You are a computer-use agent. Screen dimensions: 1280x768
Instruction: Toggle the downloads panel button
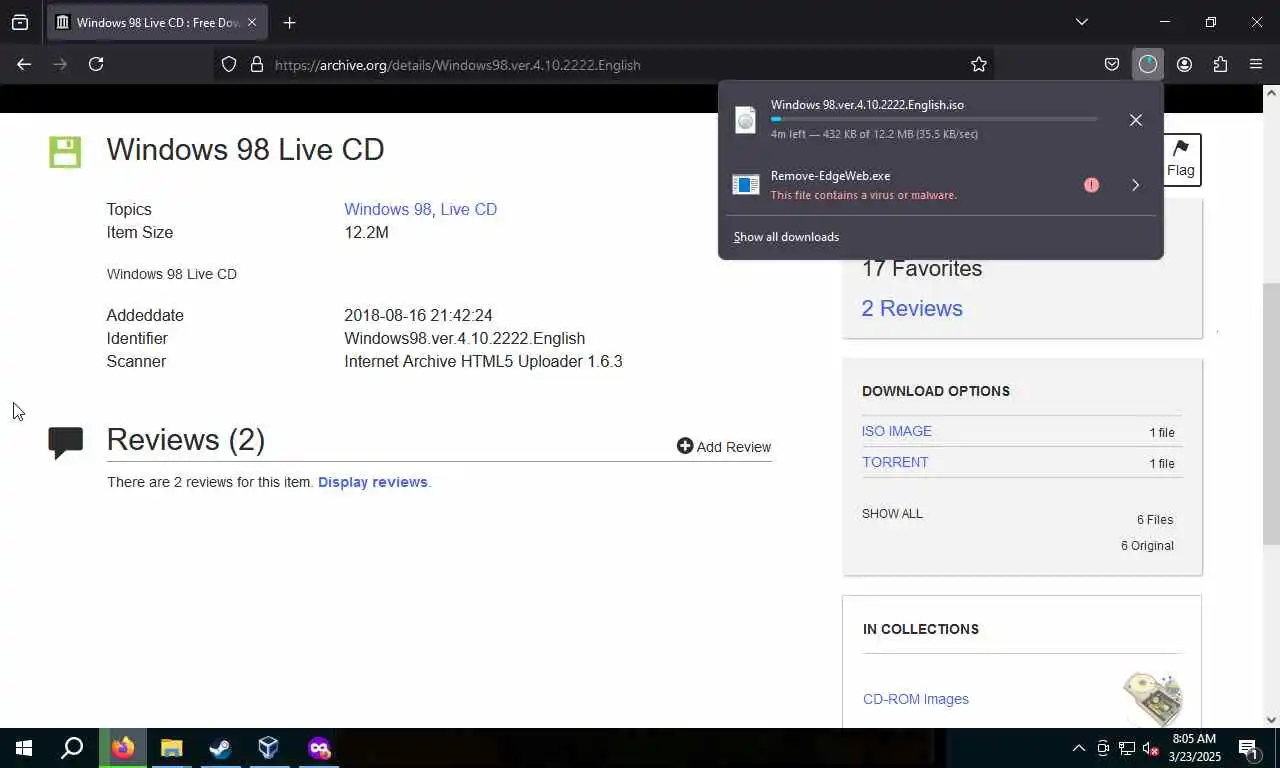coord(1147,64)
